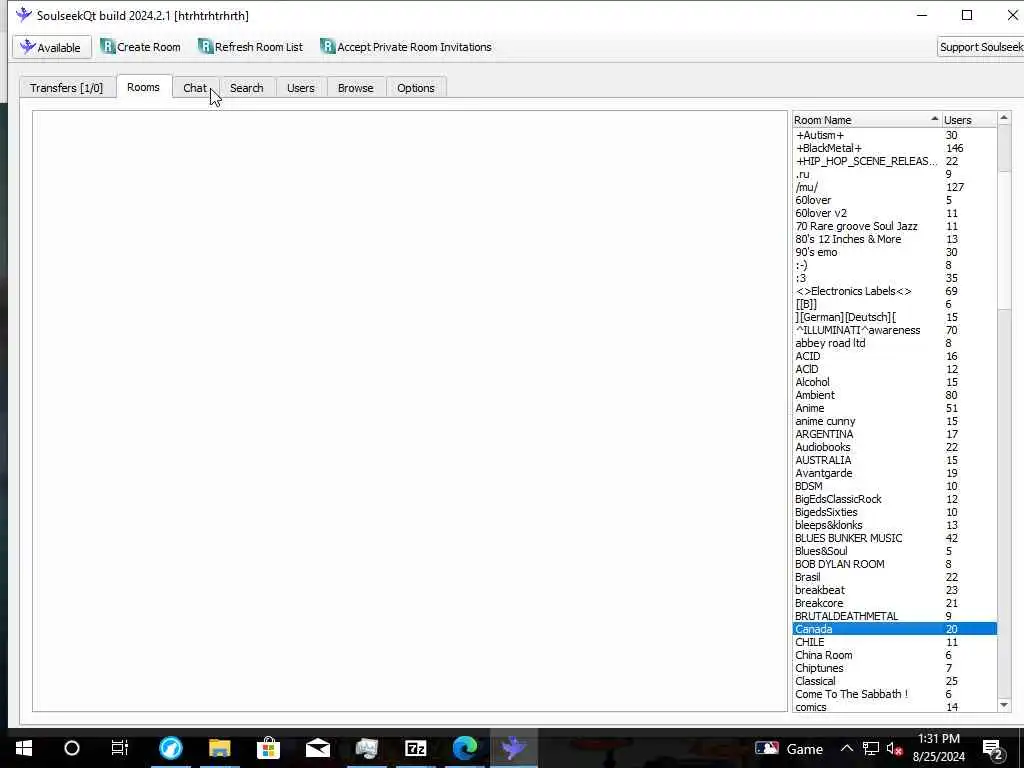The image size is (1024, 768).
Task: Open notification center in system tray
Action: point(993,749)
